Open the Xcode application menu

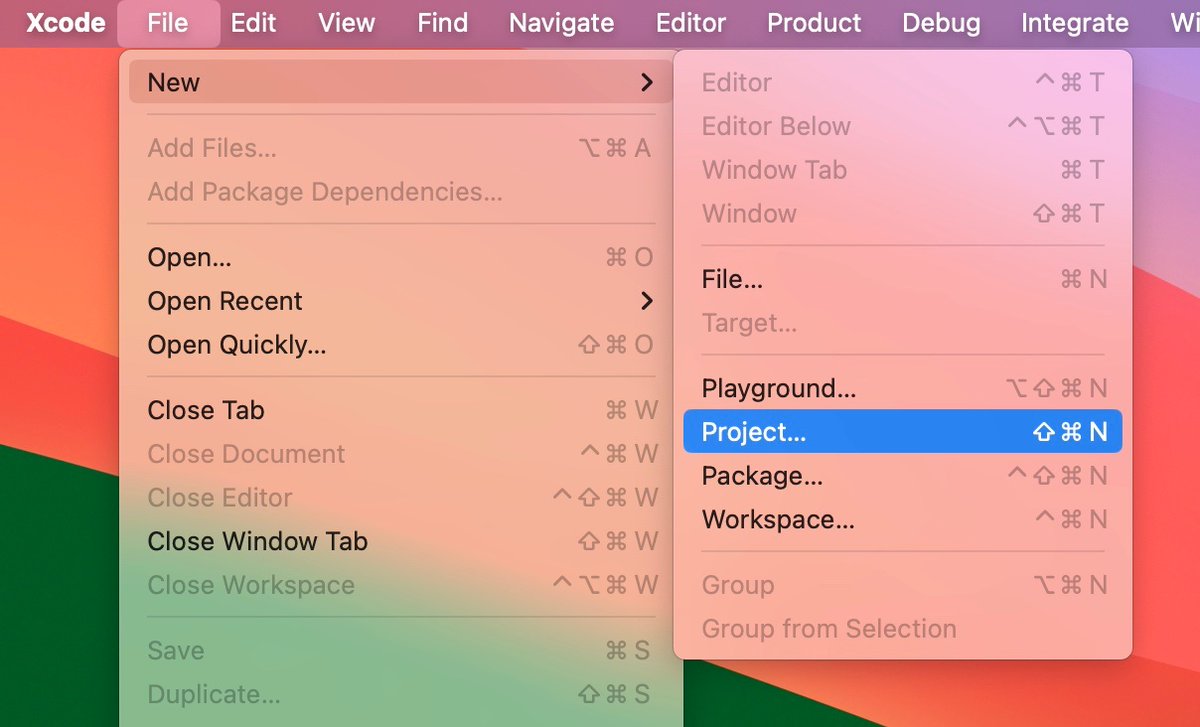click(x=65, y=23)
